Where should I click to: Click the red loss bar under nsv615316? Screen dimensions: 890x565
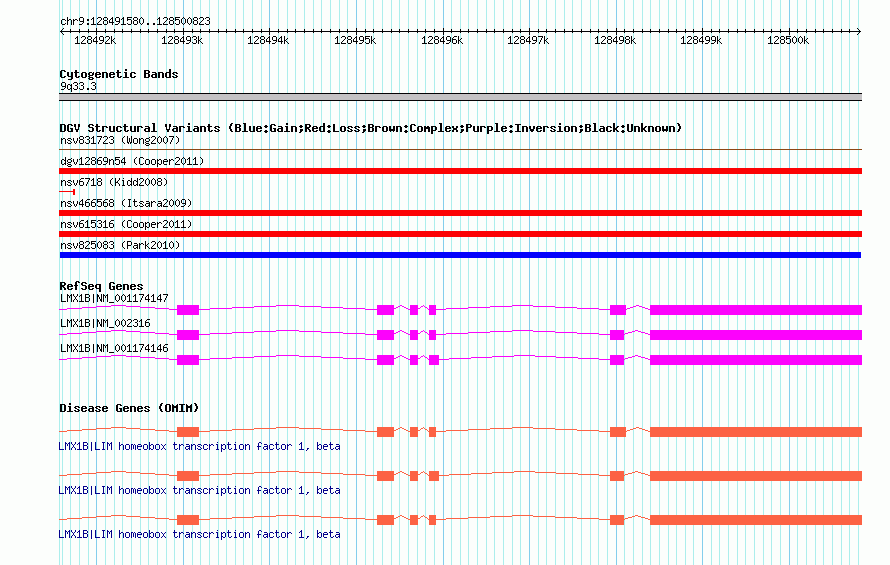coord(460,234)
